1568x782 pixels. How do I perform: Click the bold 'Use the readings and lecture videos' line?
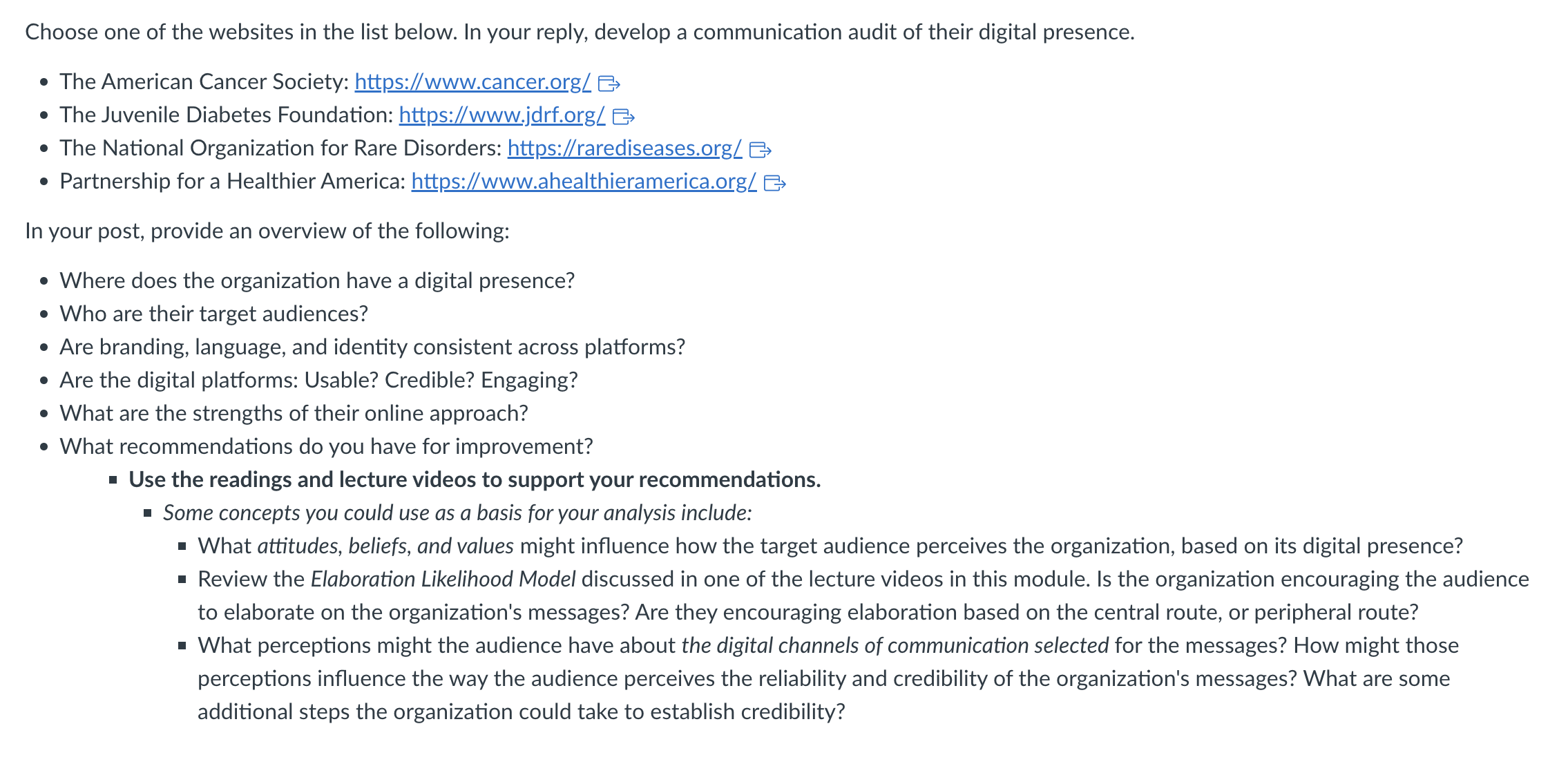point(475,480)
